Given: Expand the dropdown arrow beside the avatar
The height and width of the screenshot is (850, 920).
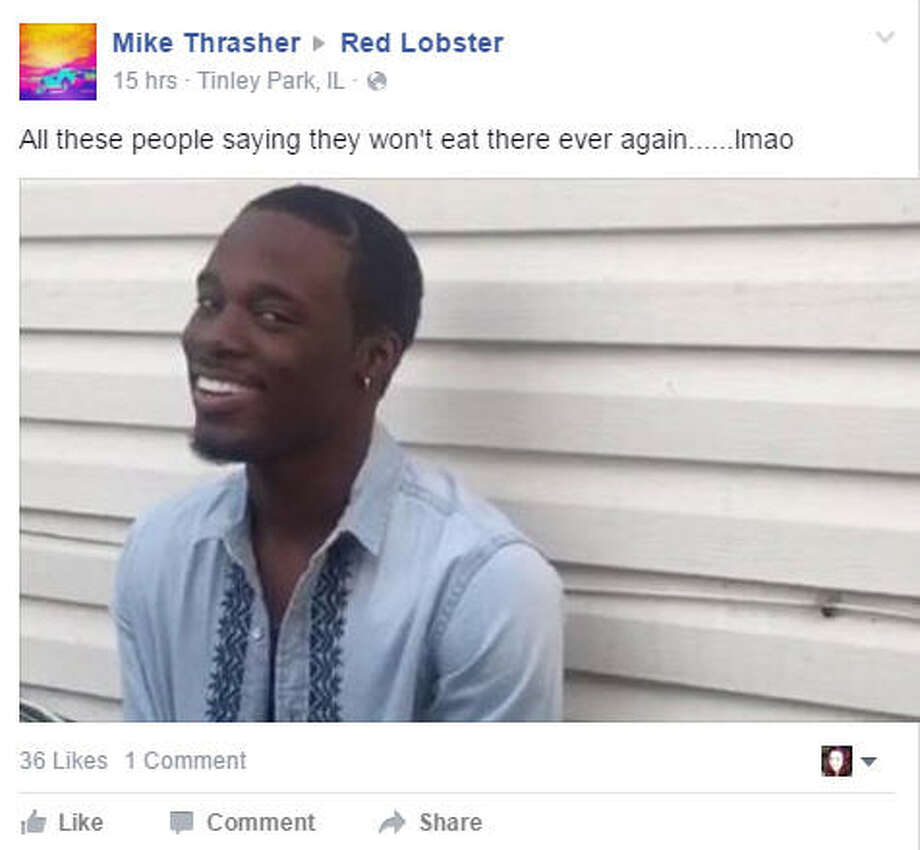Looking at the screenshot, I should 868,761.
